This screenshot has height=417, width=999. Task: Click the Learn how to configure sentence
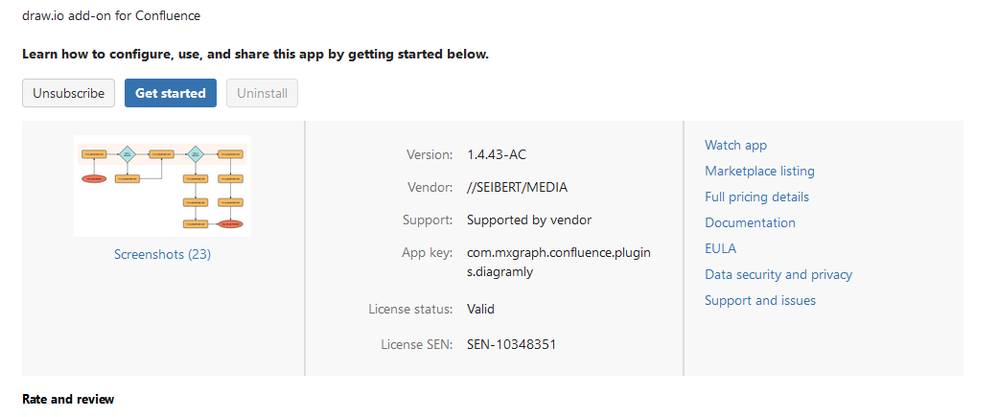point(255,54)
